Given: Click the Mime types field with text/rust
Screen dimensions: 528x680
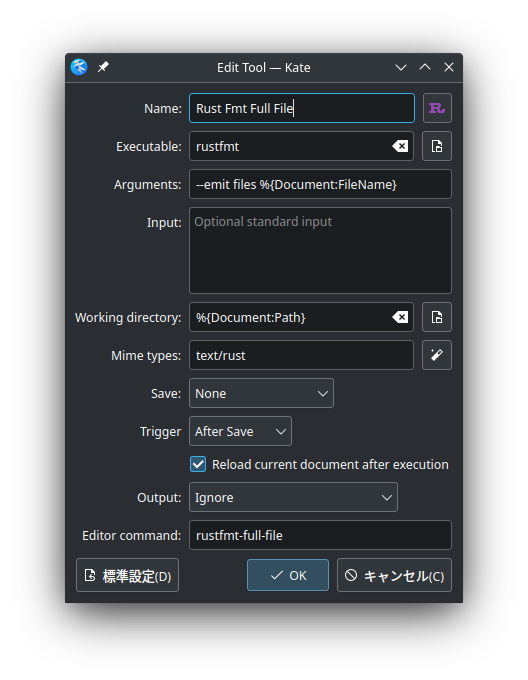Looking at the screenshot, I should coord(301,355).
